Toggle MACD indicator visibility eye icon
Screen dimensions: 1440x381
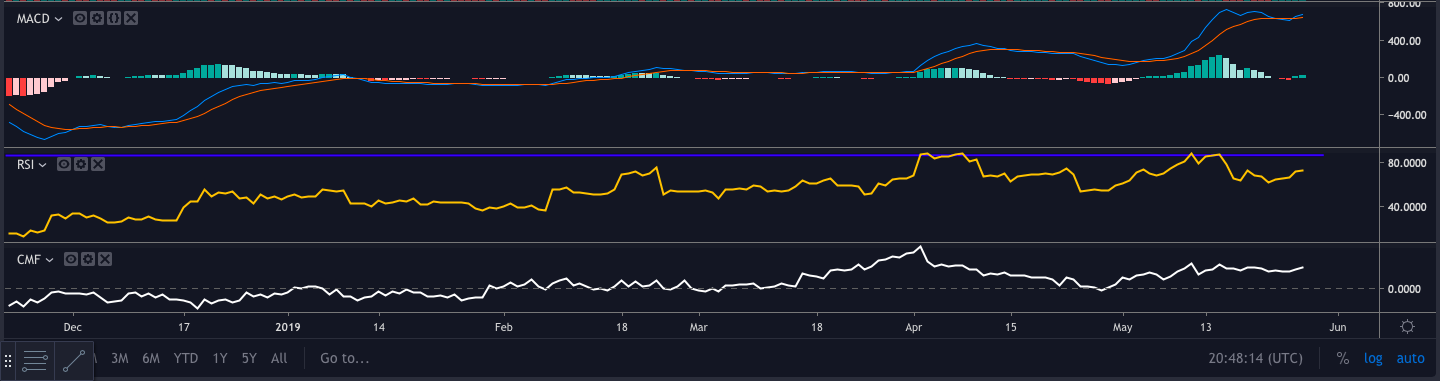80,19
